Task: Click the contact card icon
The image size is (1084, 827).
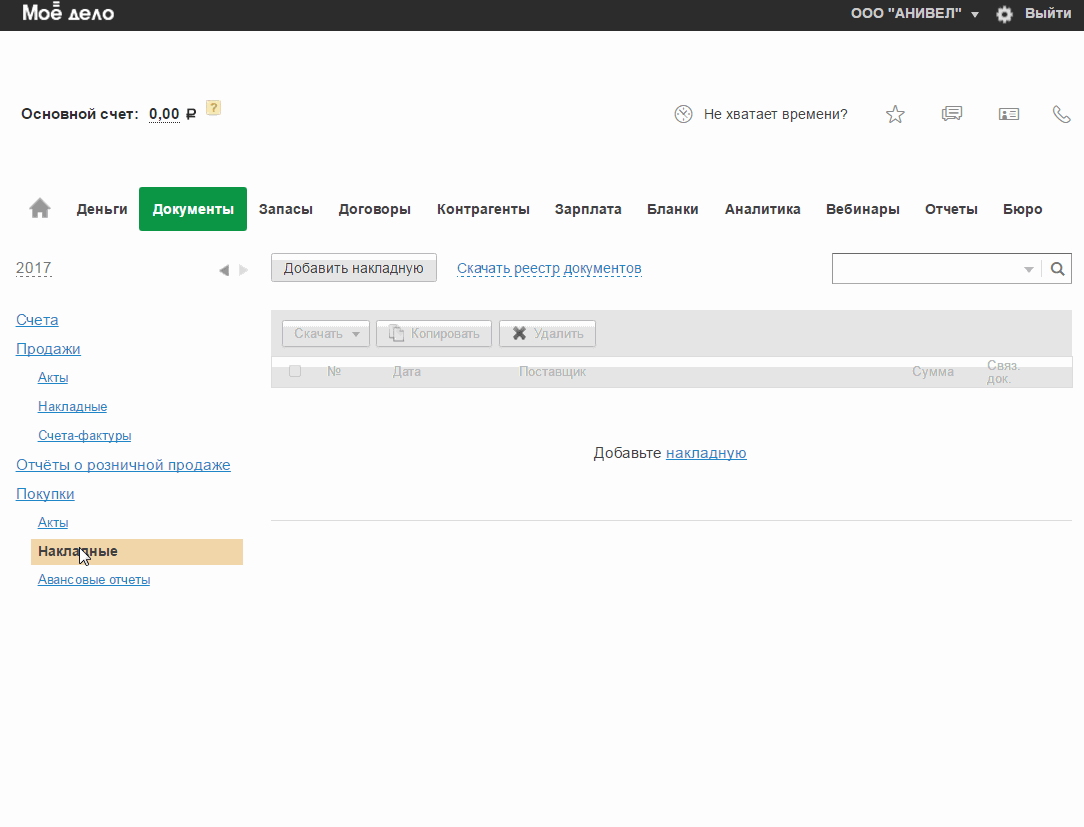Action: (1008, 114)
